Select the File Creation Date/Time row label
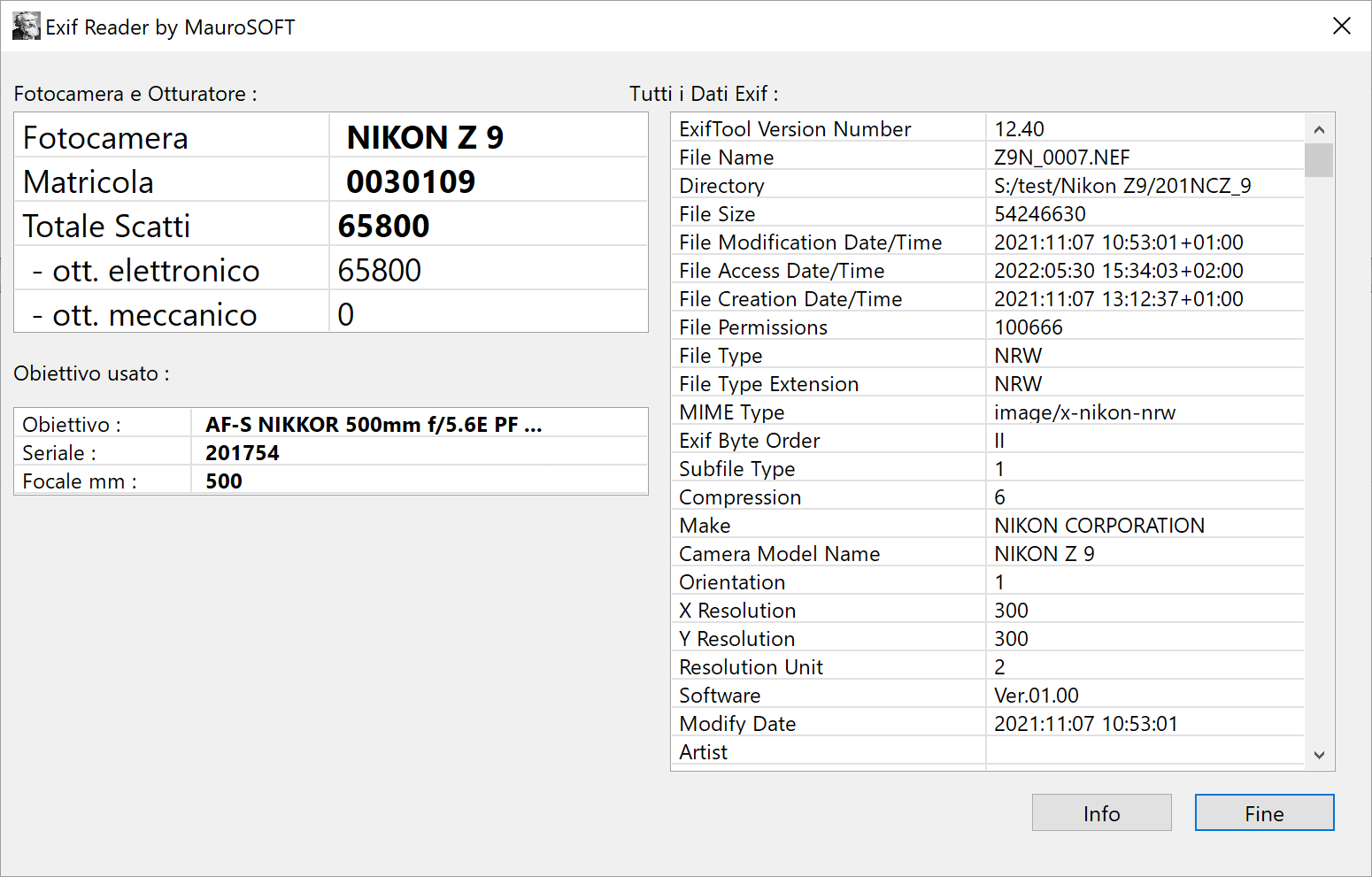Viewport: 1372px width, 877px height. (x=790, y=299)
